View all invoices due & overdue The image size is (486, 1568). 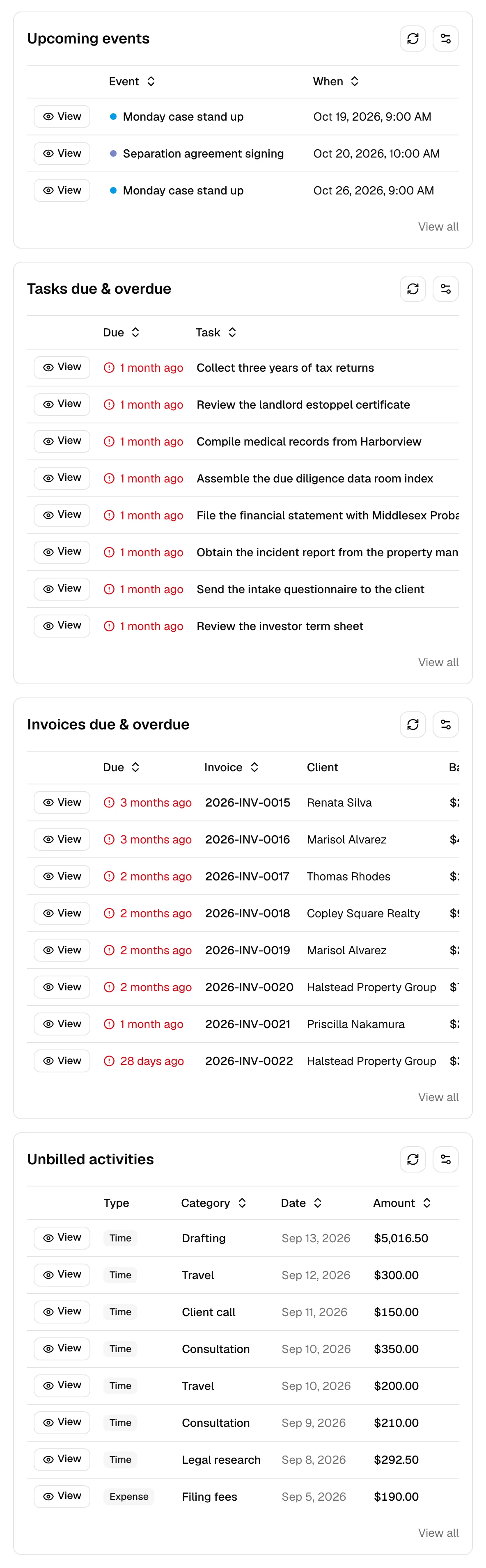[x=438, y=1097]
